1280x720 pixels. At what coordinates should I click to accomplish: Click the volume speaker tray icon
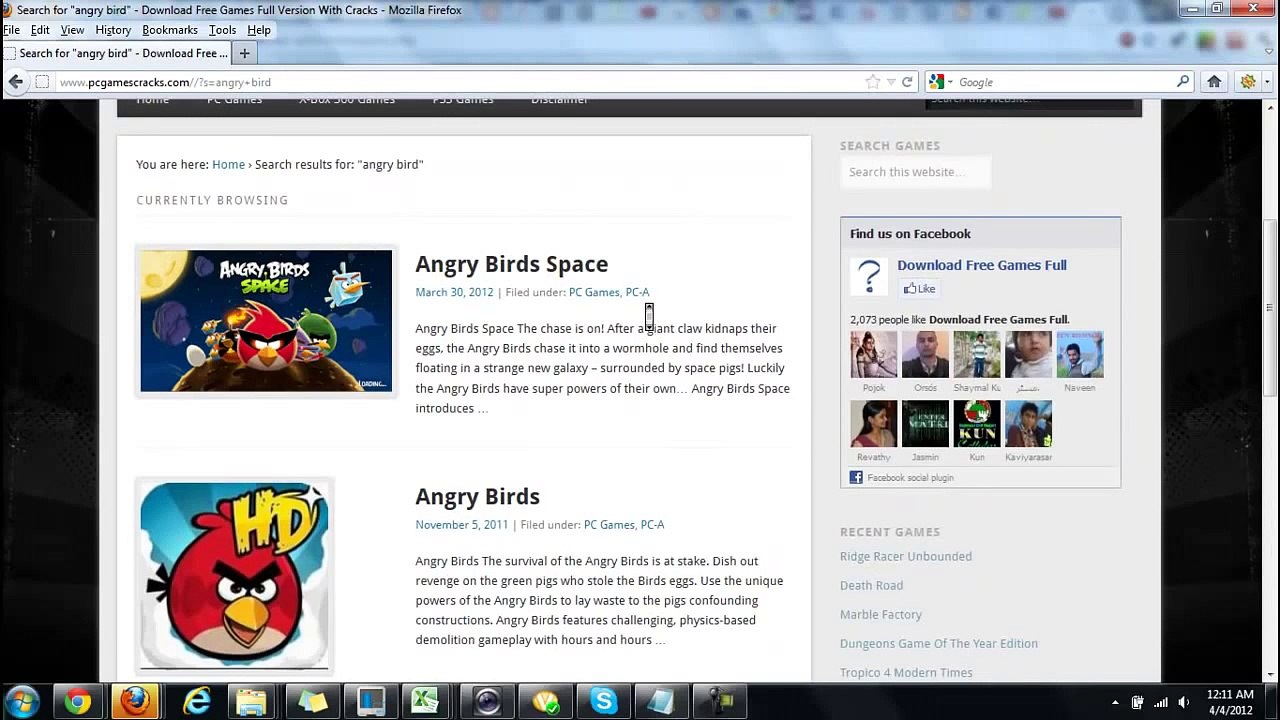point(1184,702)
